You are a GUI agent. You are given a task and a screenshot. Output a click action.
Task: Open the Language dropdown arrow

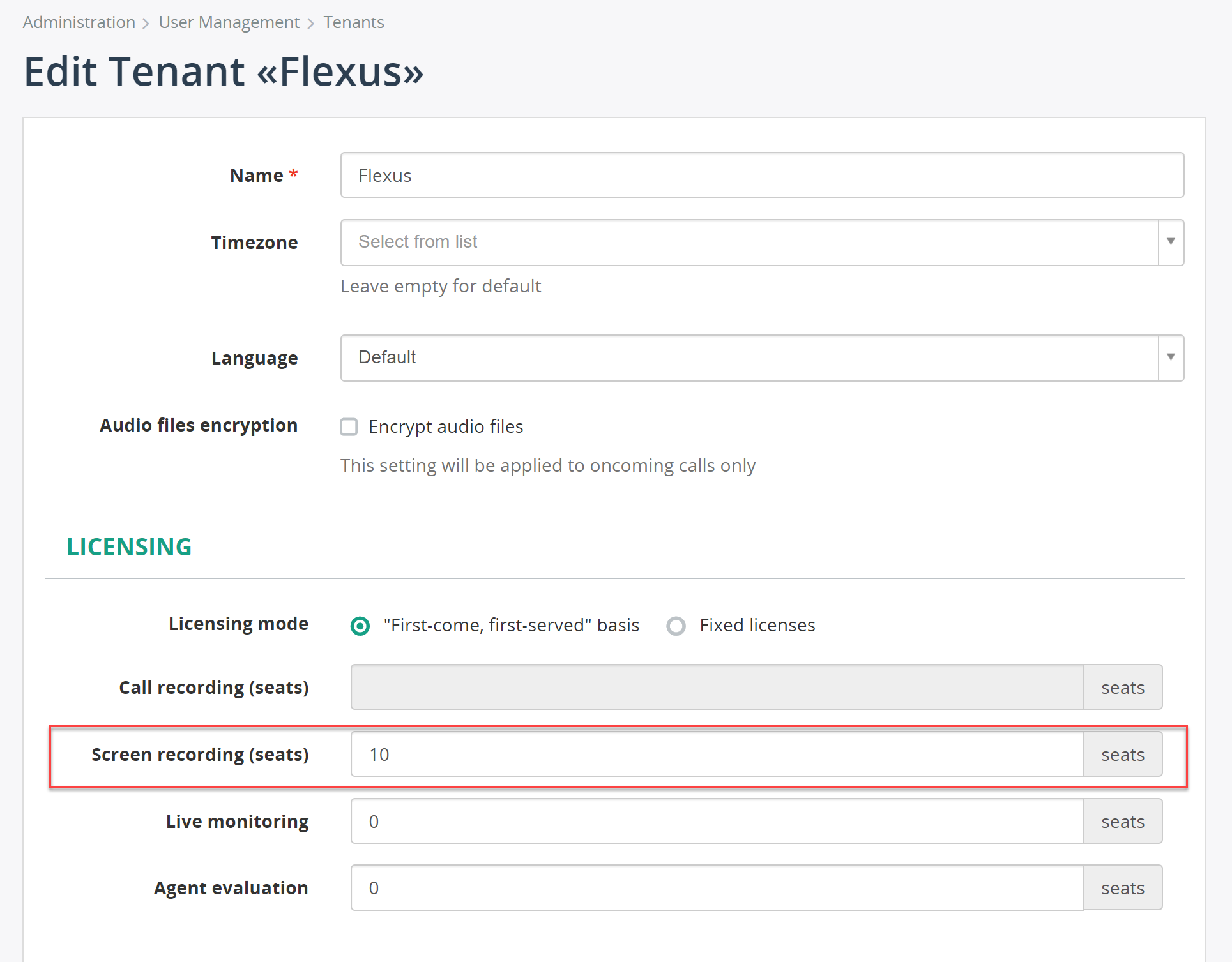[x=1171, y=357]
